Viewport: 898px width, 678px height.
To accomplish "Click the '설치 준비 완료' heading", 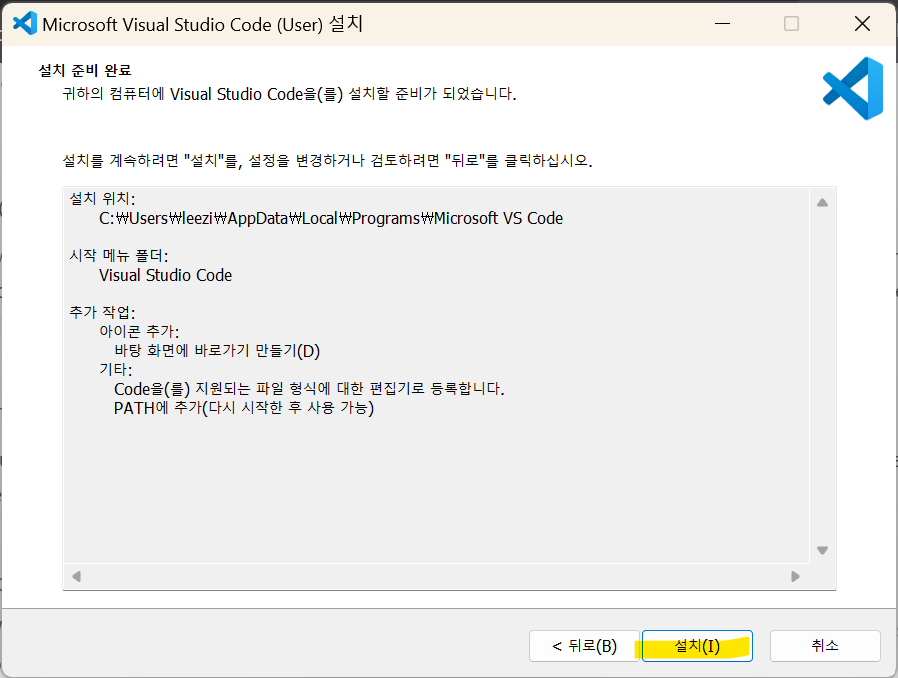I will 85,70.
